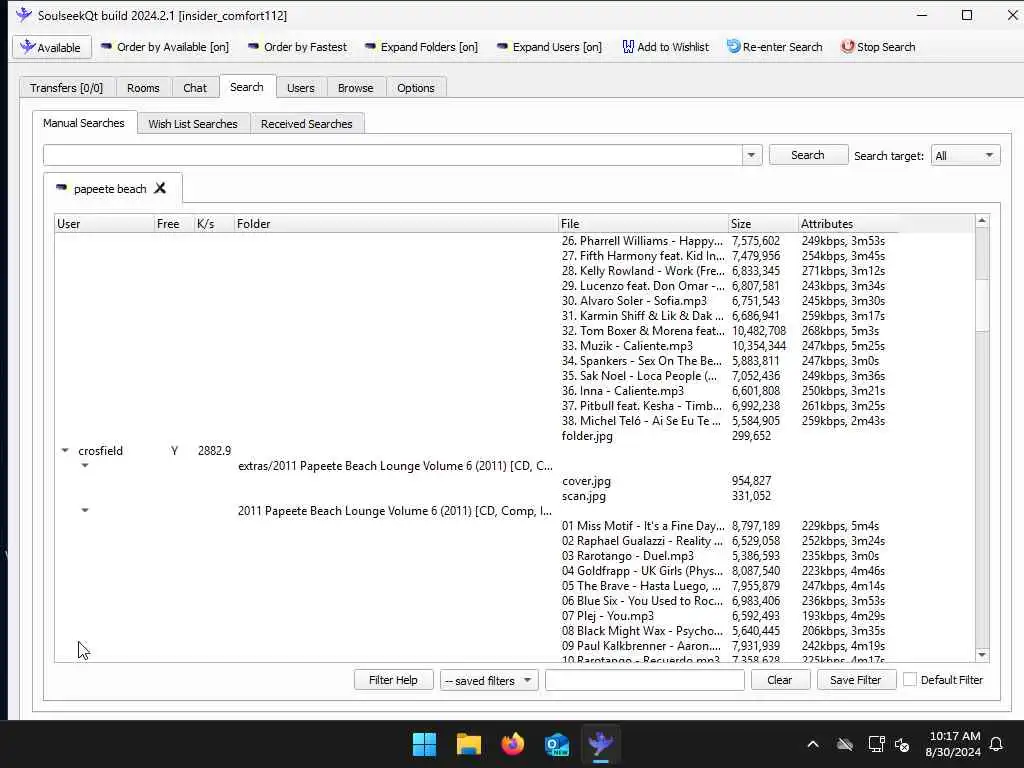Viewport: 1024px width, 768px height.
Task: Toggle the Available status button
Action: pos(51,47)
